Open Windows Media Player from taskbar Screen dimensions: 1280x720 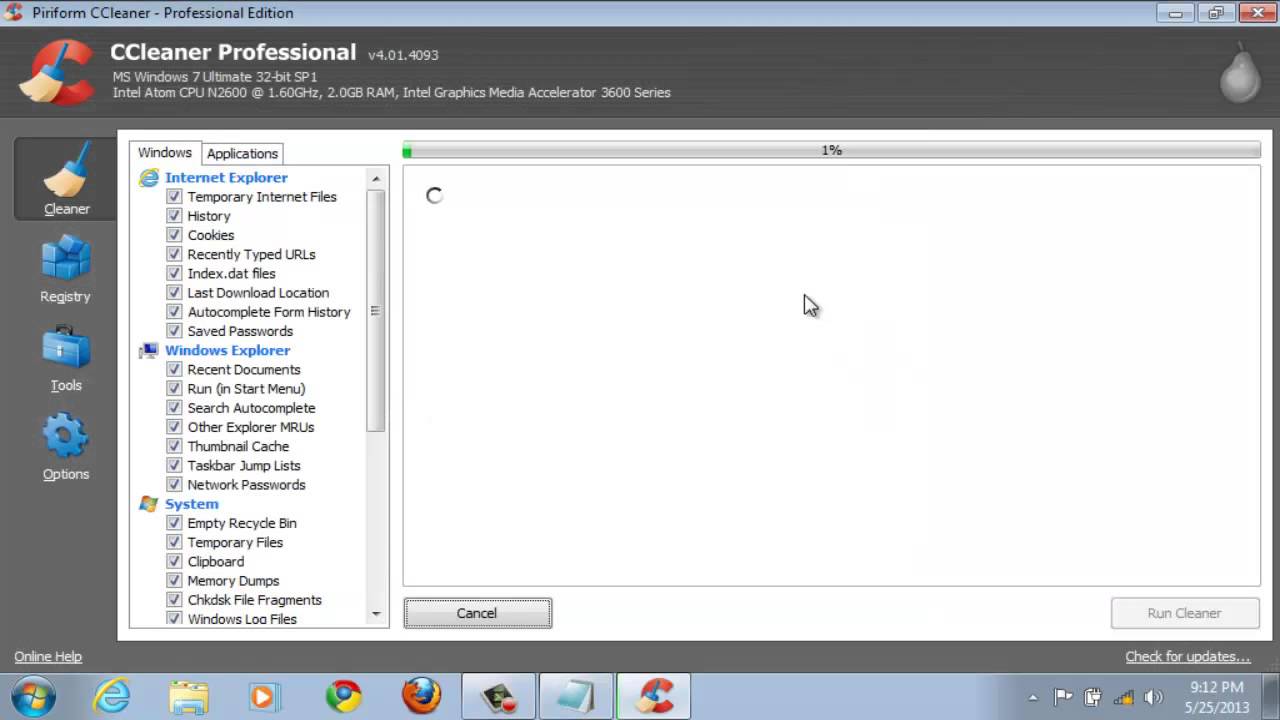coord(265,695)
